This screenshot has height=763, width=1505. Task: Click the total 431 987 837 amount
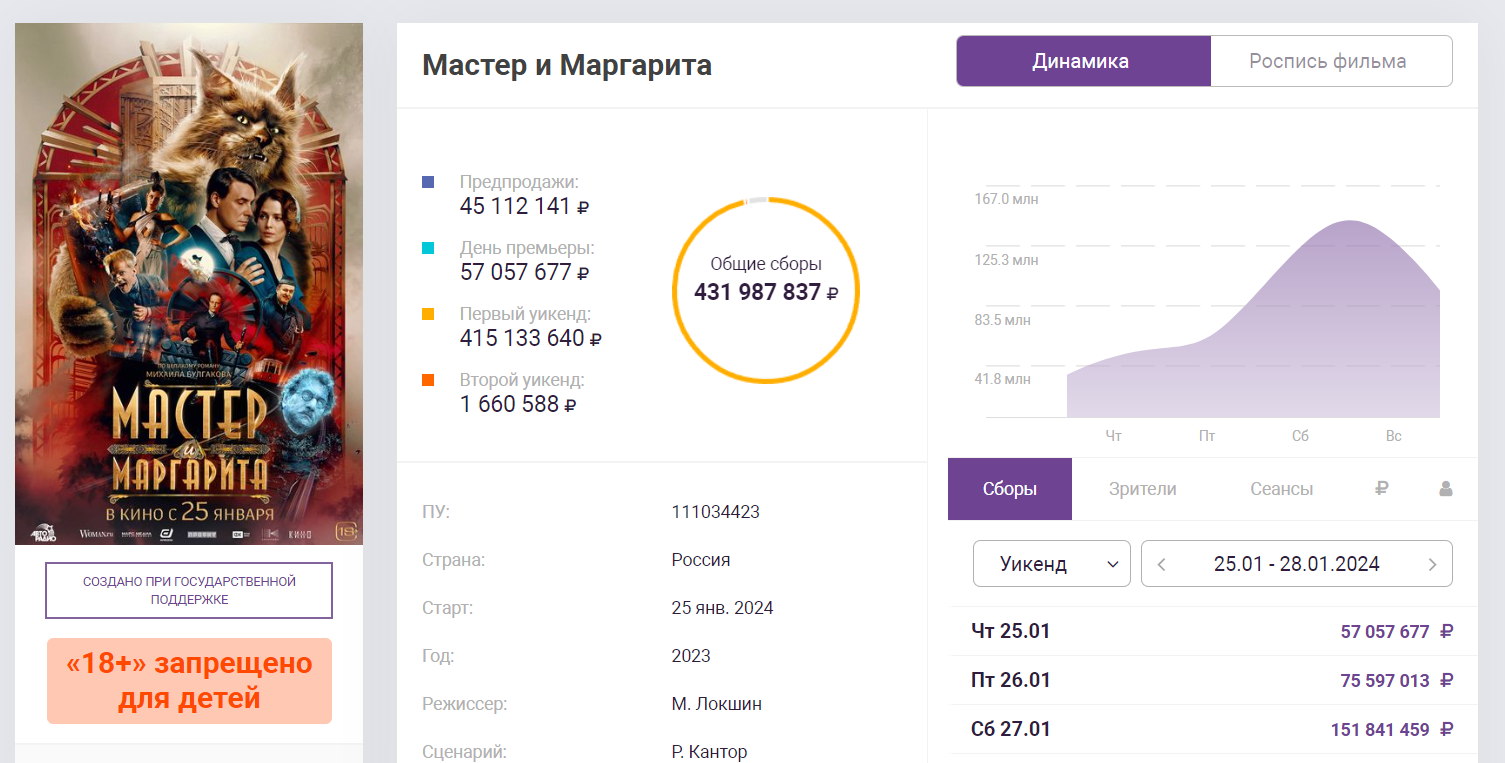(766, 292)
